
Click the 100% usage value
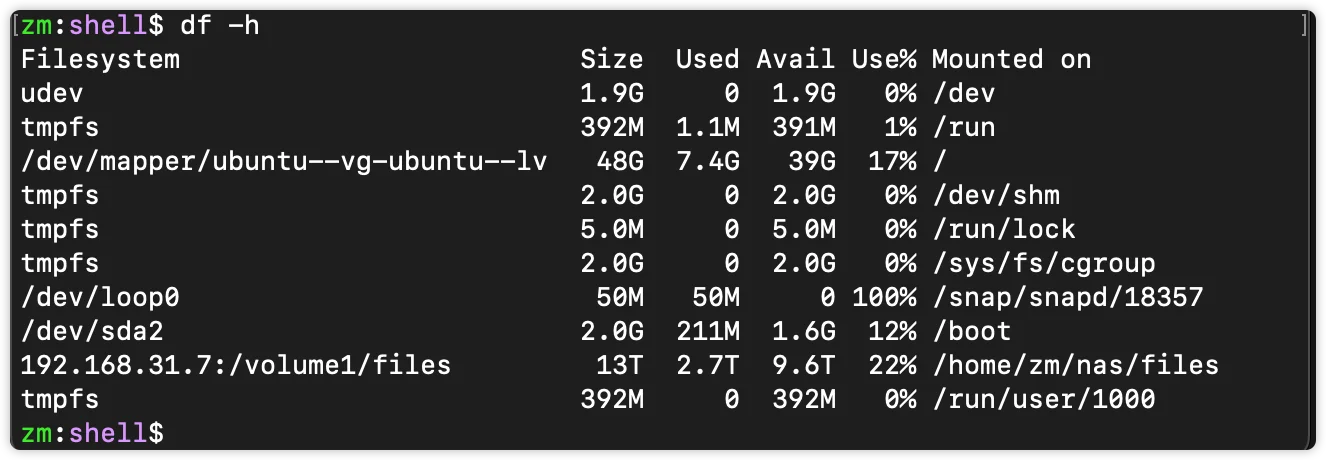[884, 298]
